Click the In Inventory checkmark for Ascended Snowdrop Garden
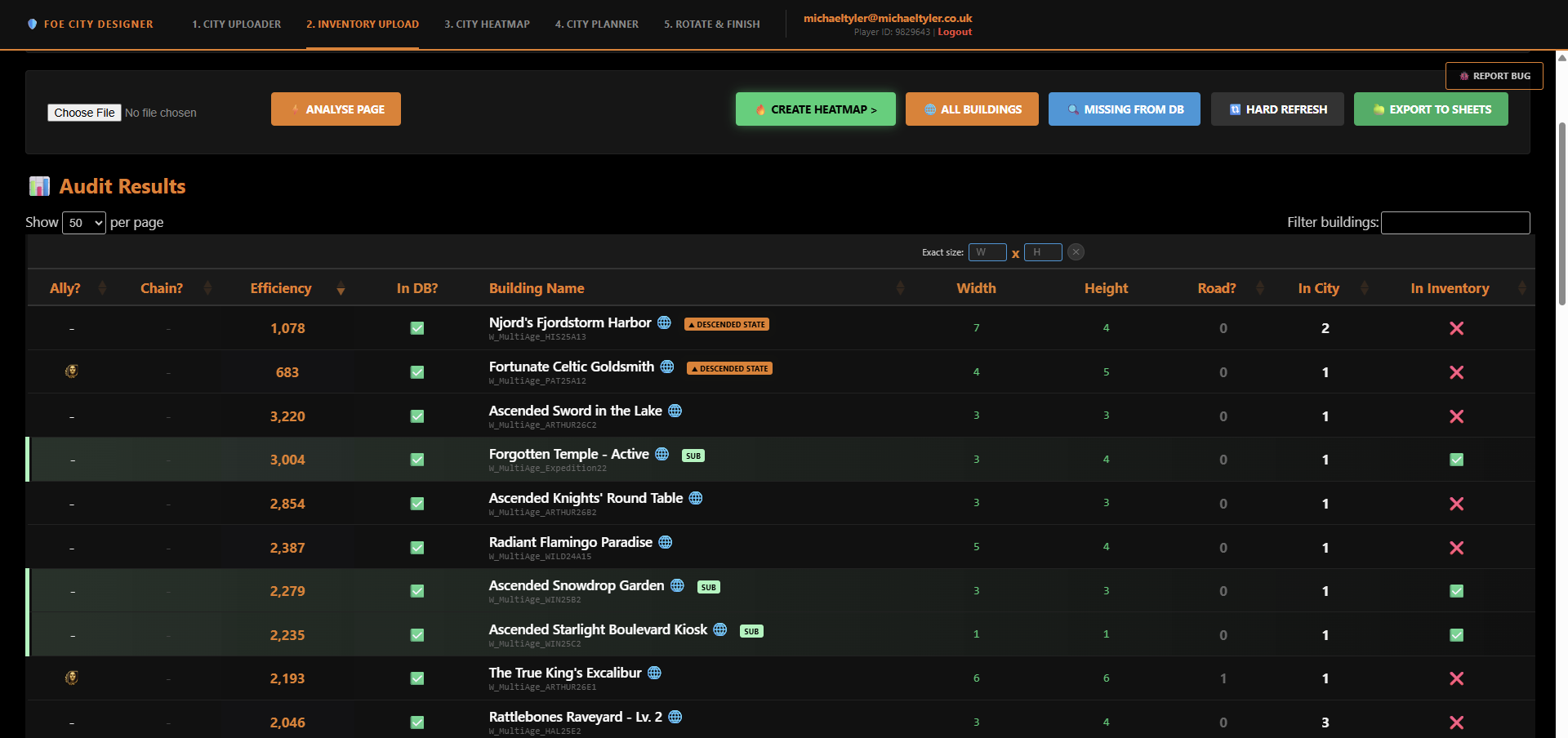Screen dimensions: 1568x738 (x=1456, y=591)
